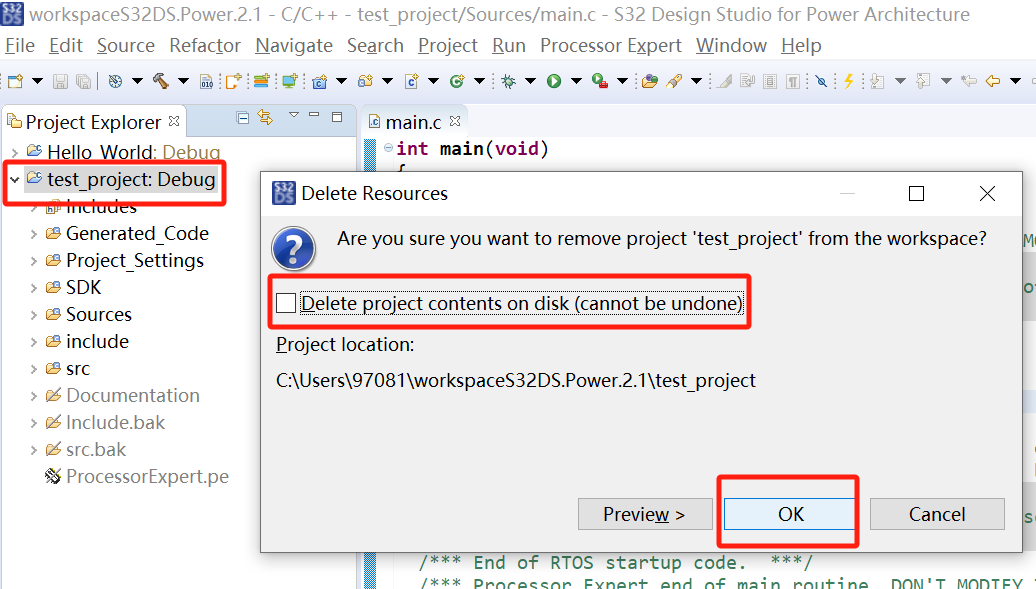This screenshot has width=1036, height=589.
Task: Maximize the Project Explorer panel
Action: pos(337,117)
